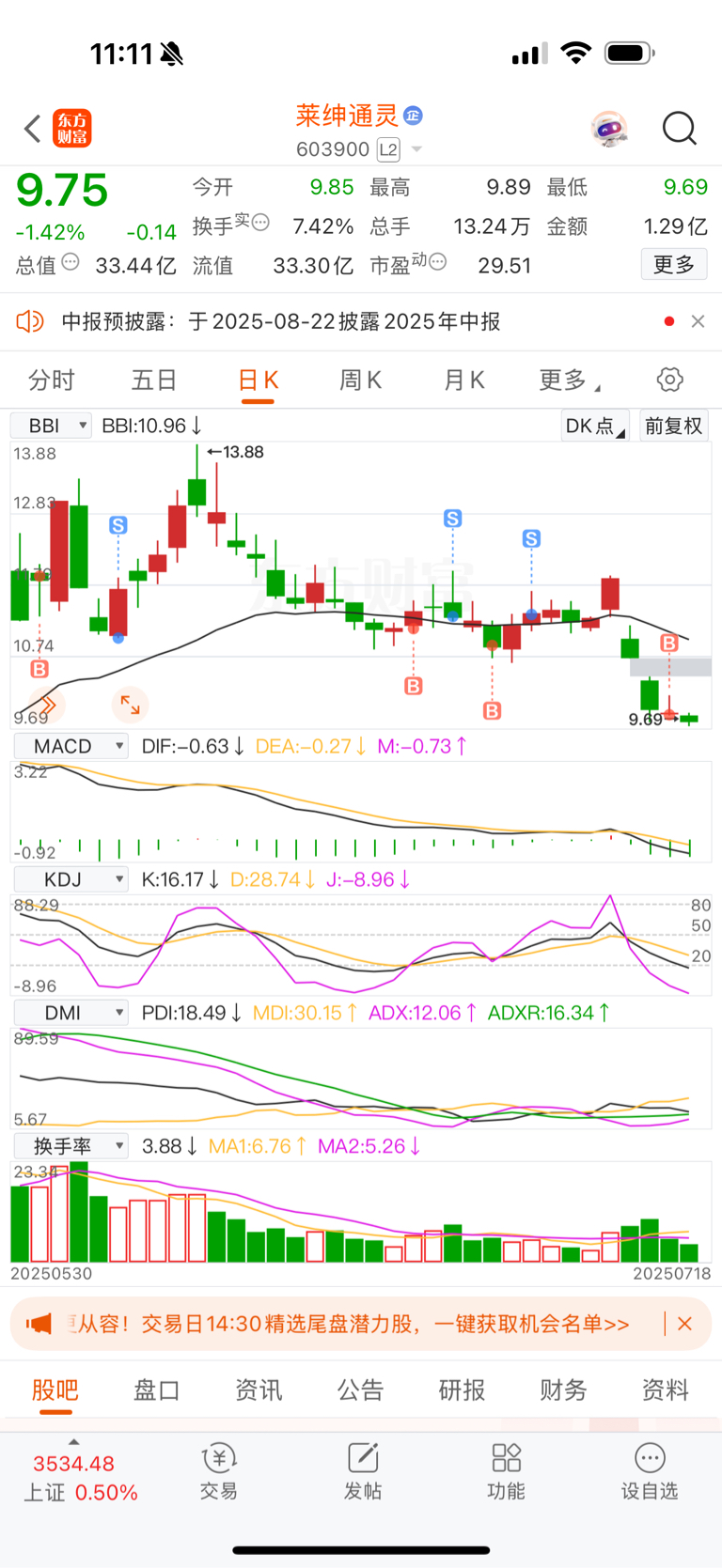Screen dimensions: 722x1568
Task: Tap the orange double-chevron chart icon
Action: point(46,704)
